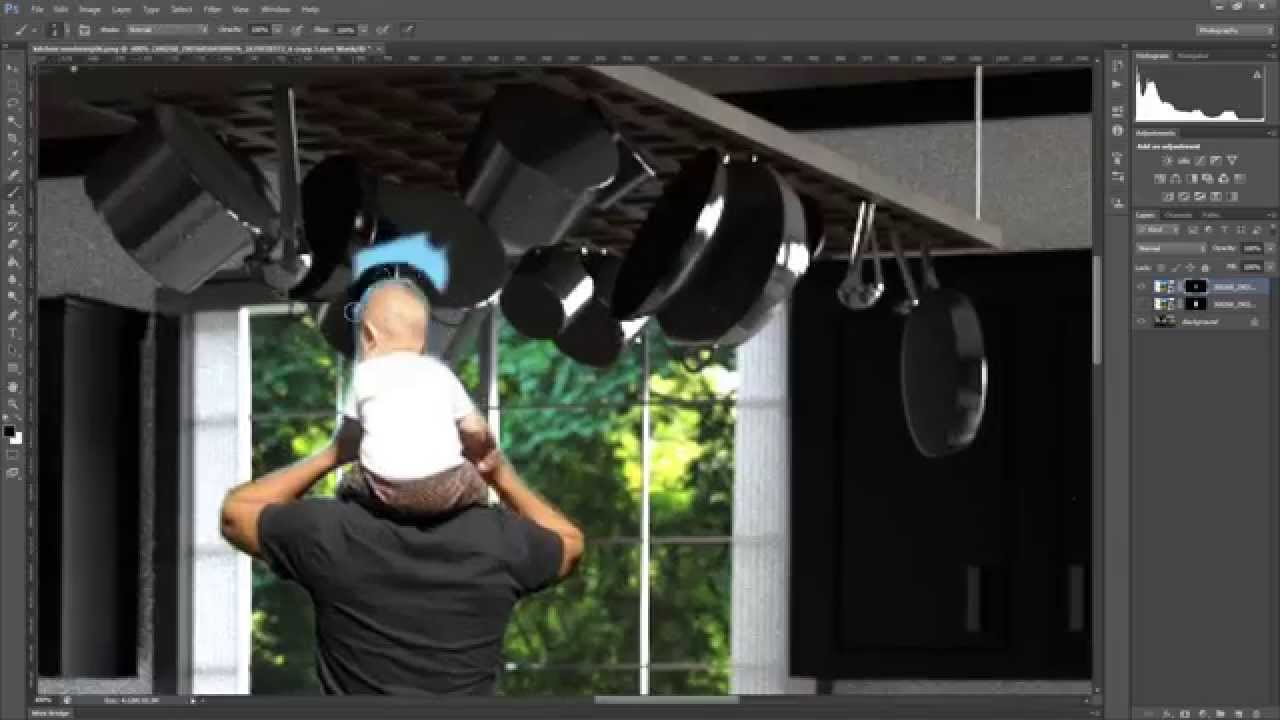
Task: Add a Hue/Saturation adjustment layer
Action: (1160, 179)
